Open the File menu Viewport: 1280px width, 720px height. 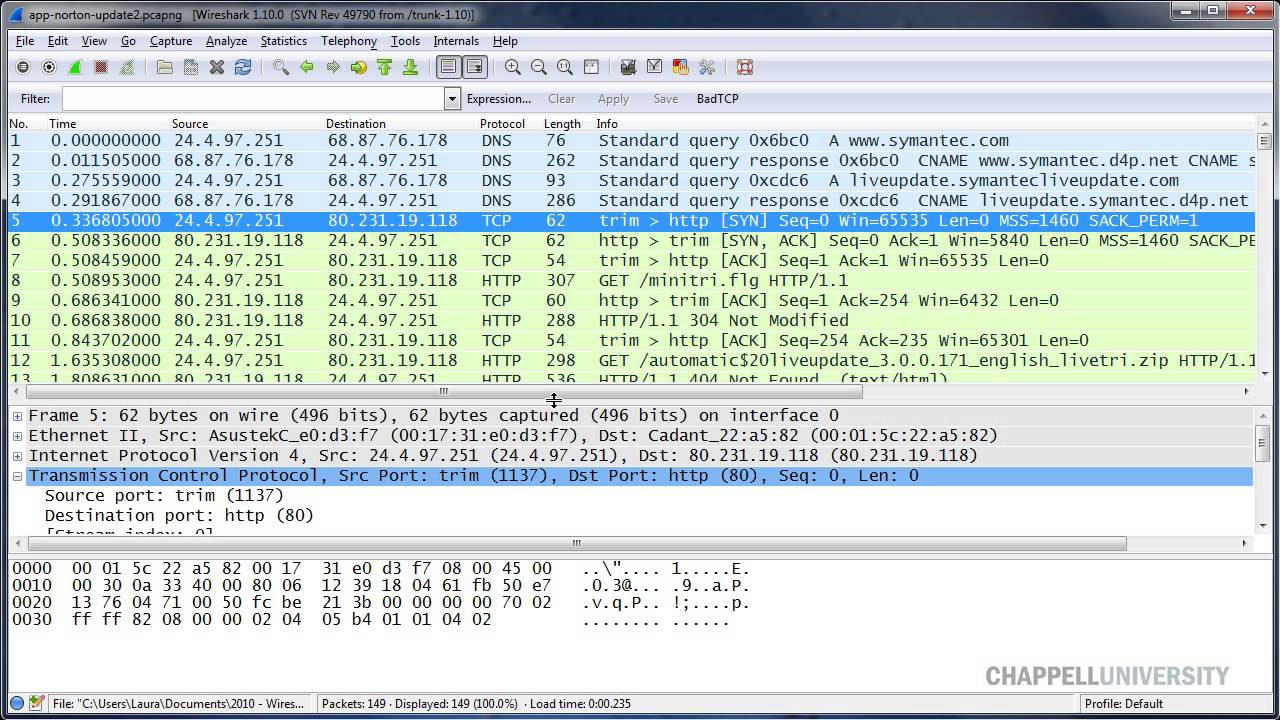pyautogui.click(x=25, y=41)
